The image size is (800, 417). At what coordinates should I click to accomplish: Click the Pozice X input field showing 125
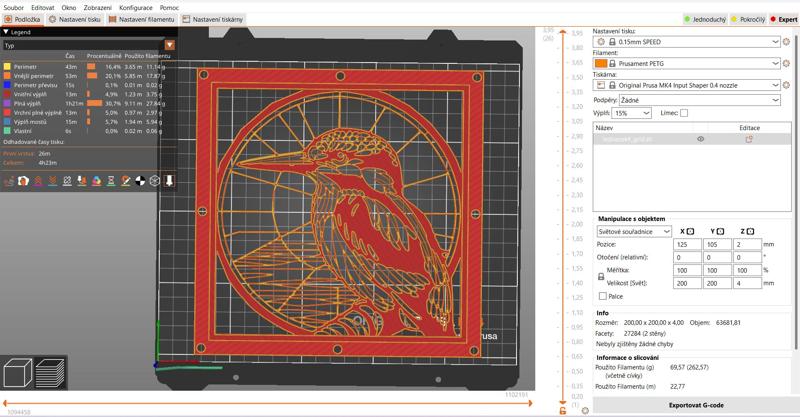[687, 244]
